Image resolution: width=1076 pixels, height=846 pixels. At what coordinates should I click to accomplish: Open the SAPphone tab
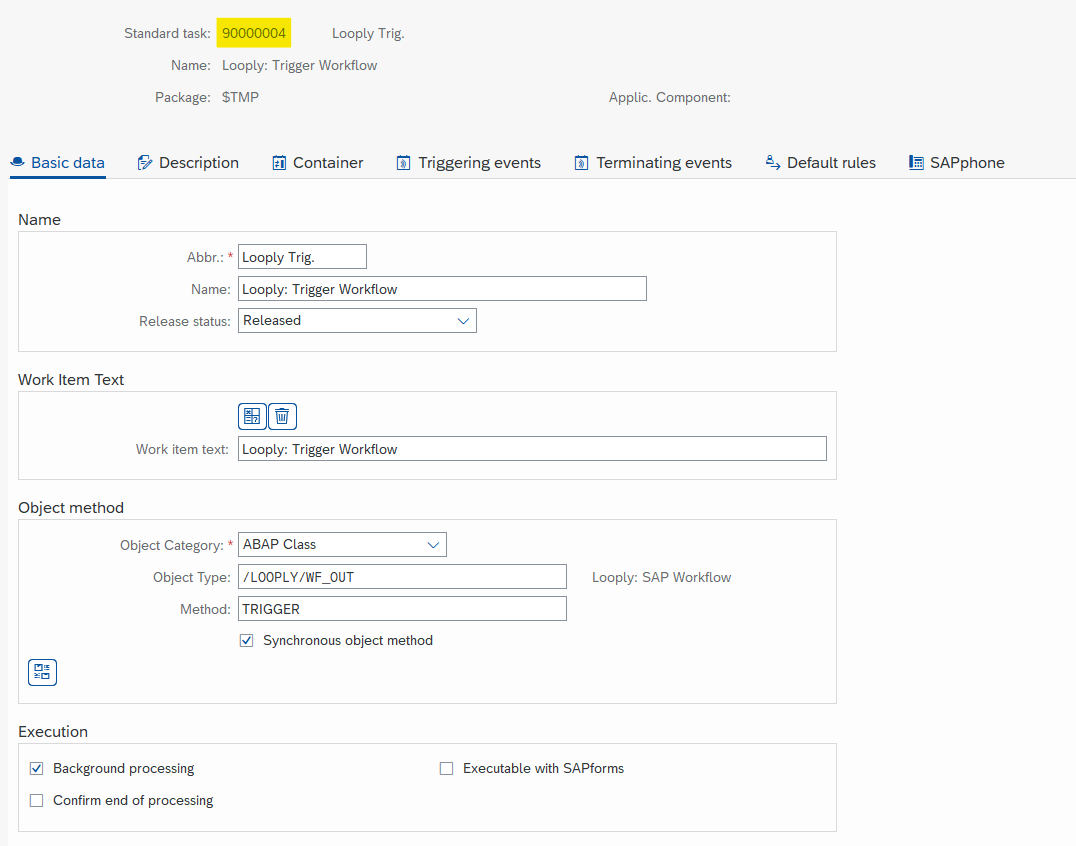[956, 163]
